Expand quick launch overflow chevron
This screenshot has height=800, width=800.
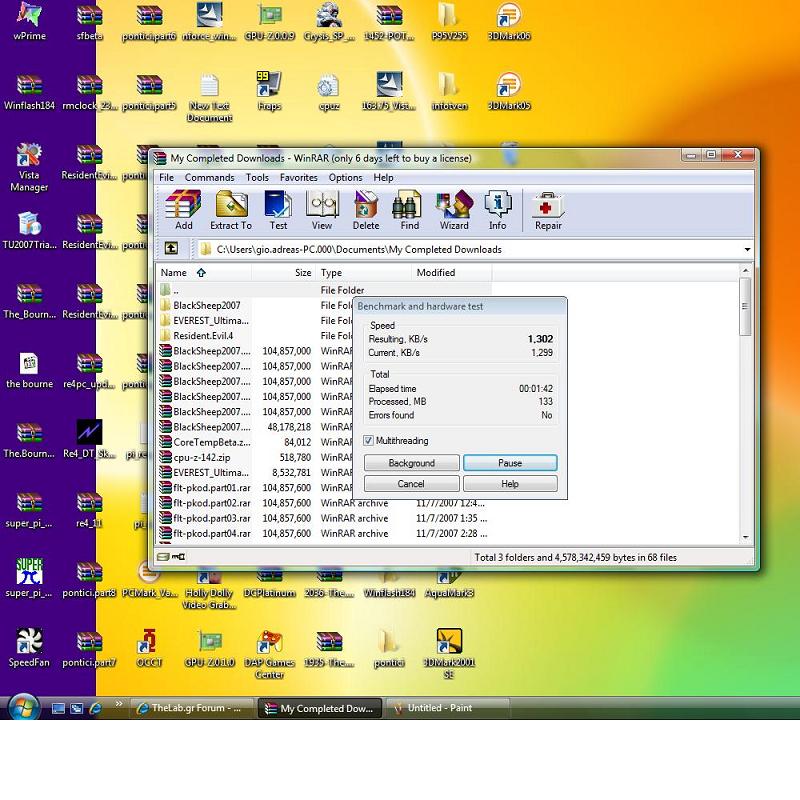(118, 704)
